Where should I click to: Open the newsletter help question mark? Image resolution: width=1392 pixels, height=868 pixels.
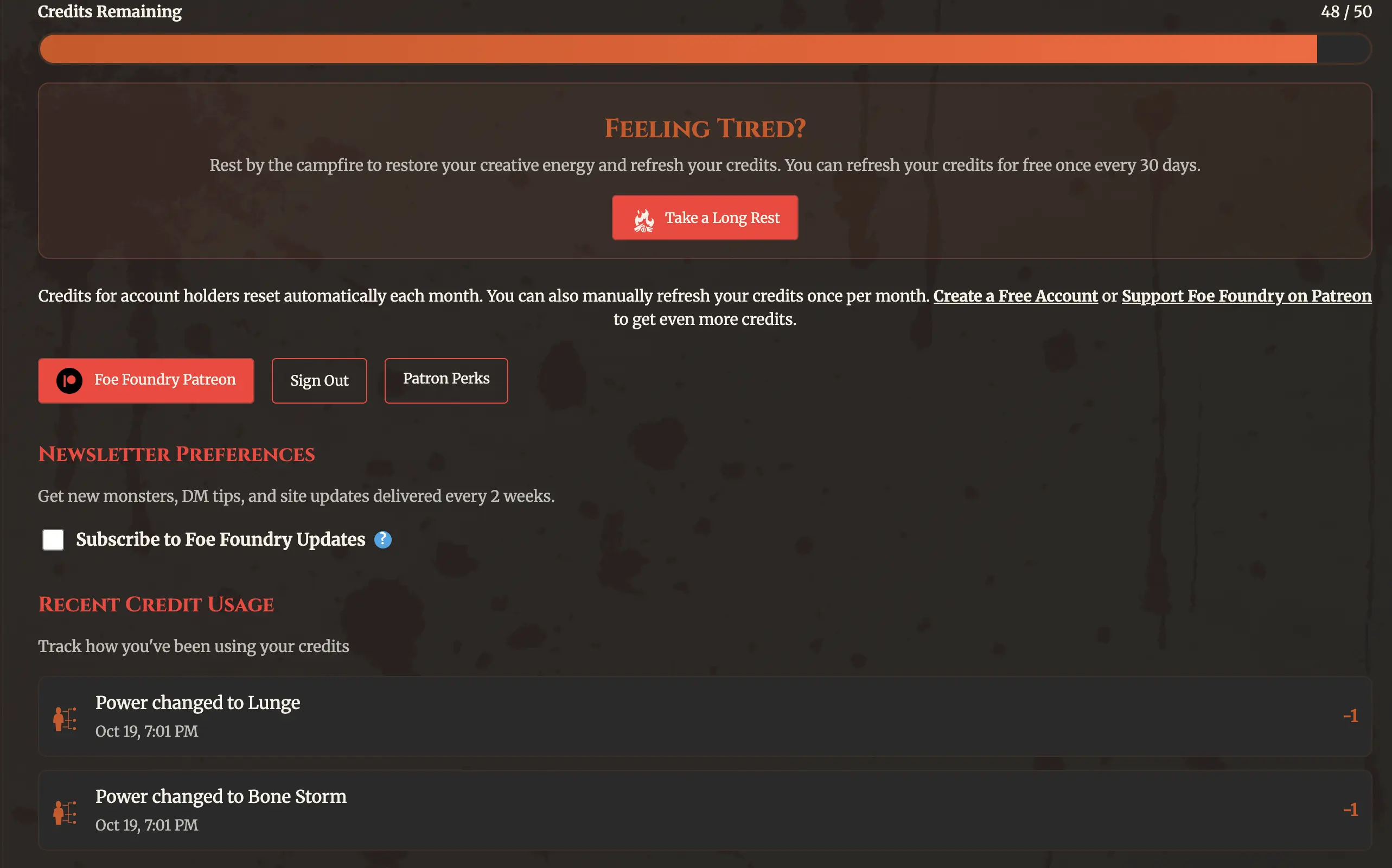coord(383,540)
